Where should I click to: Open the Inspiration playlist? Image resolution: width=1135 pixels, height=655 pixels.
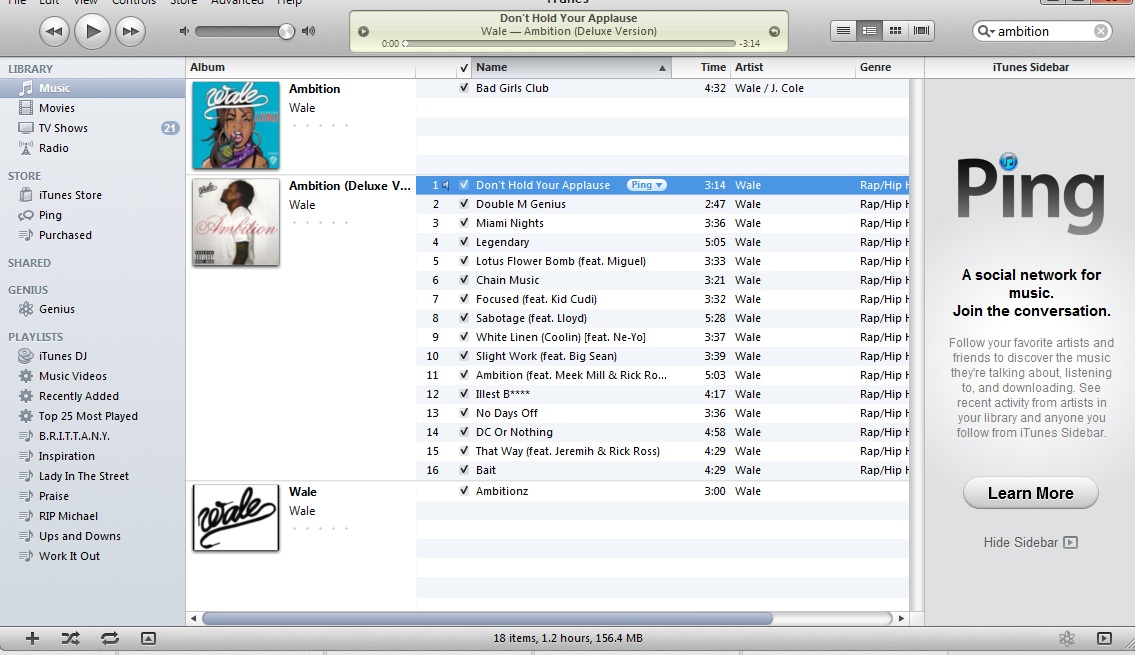tap(67, 456)
